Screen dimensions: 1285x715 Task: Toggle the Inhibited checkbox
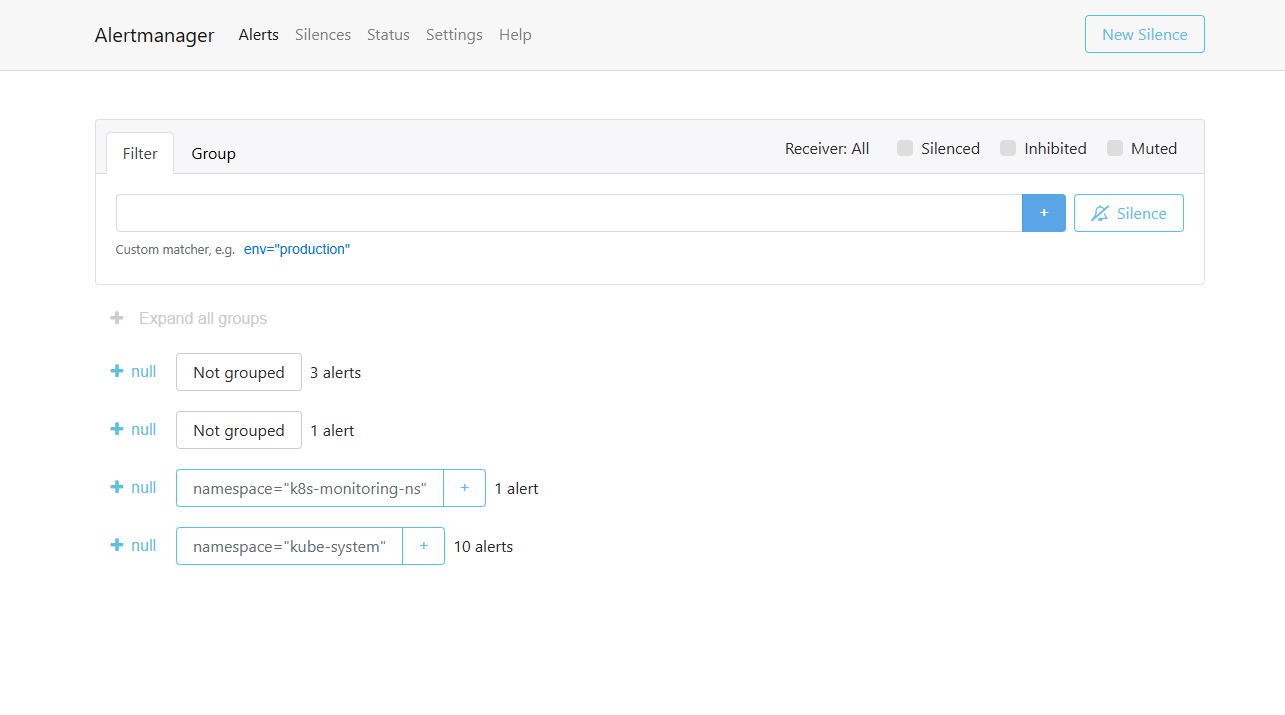pos(1008,148)
